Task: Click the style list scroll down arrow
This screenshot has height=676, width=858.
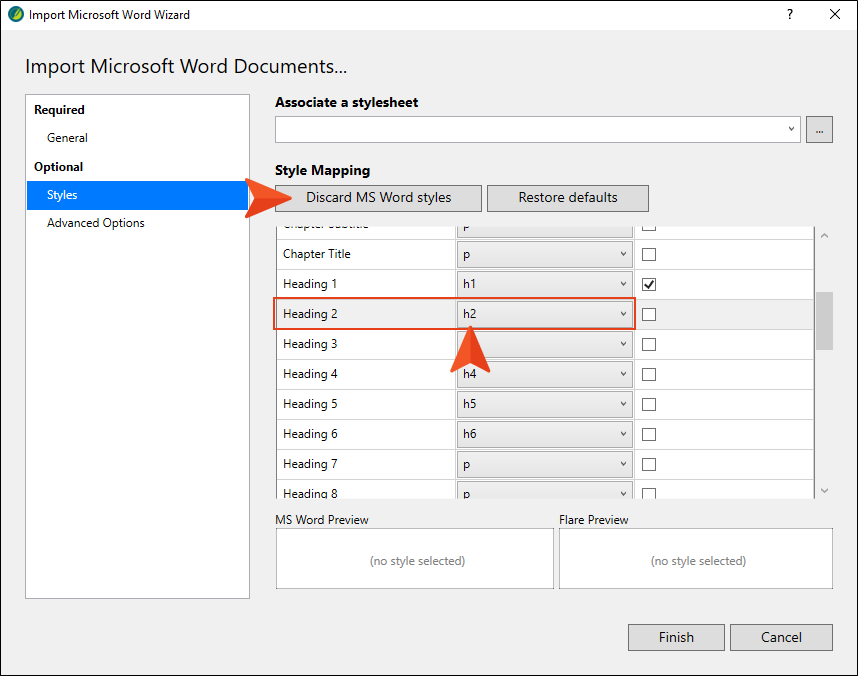Action: click(x=825, y=491)
